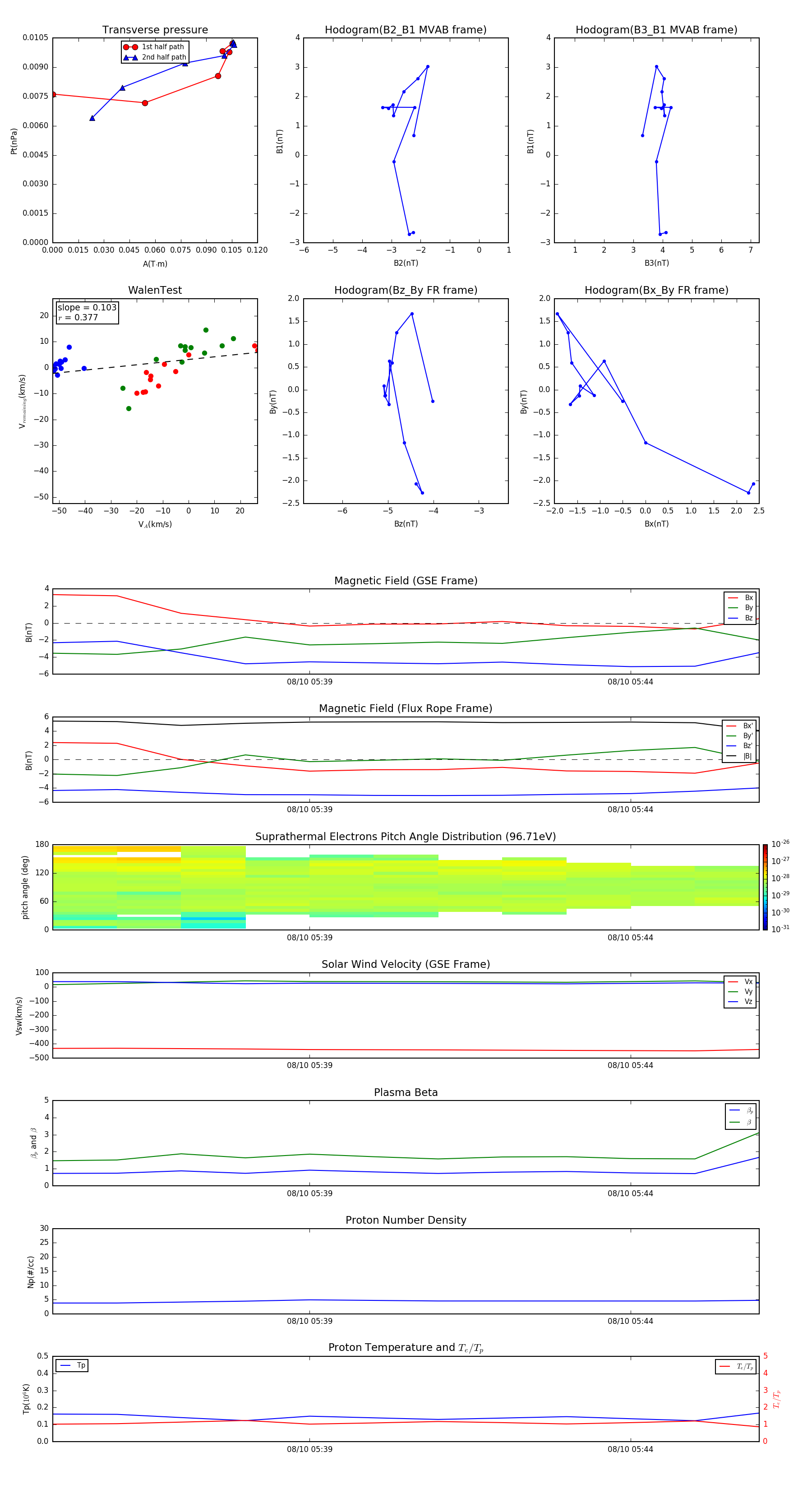Image resolution: width=812 pixels, height=1489 pixels.
Task: Click the 'Vsw(km/s)' axis label
Action: 19,1016
